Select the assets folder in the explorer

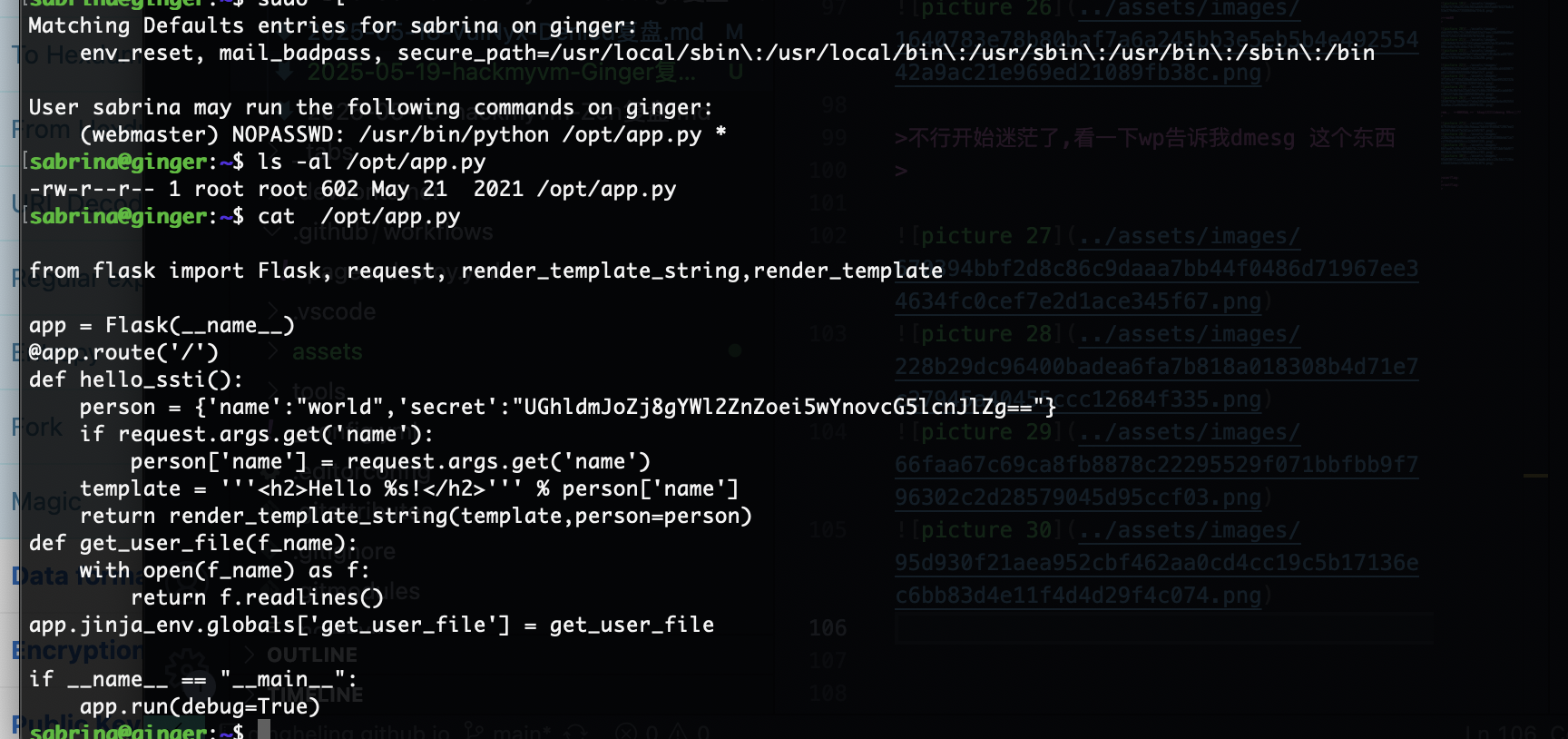tap(327, 351)
